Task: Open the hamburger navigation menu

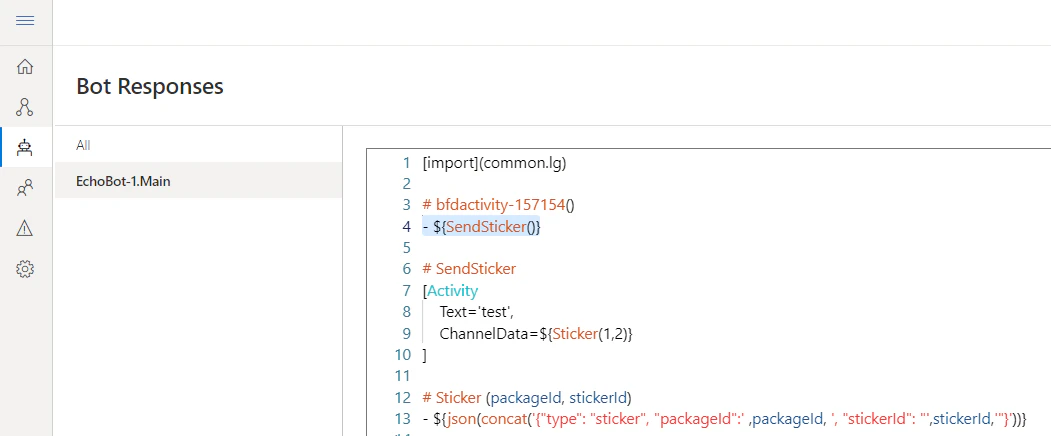Action: [25, 21]
